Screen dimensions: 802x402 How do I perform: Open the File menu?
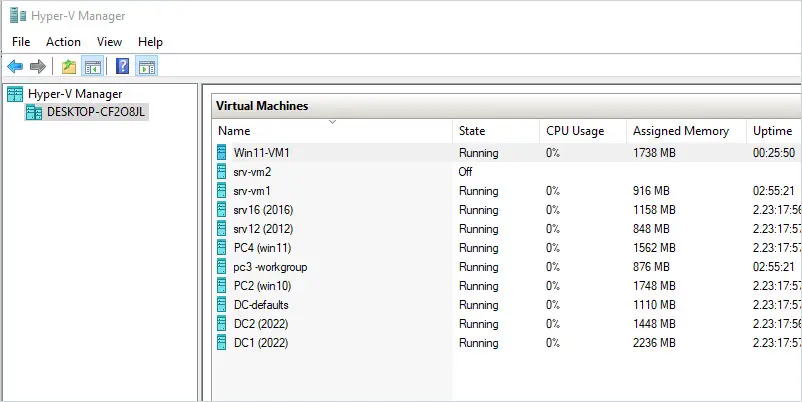pyautogui.click(x=21, y=42)
